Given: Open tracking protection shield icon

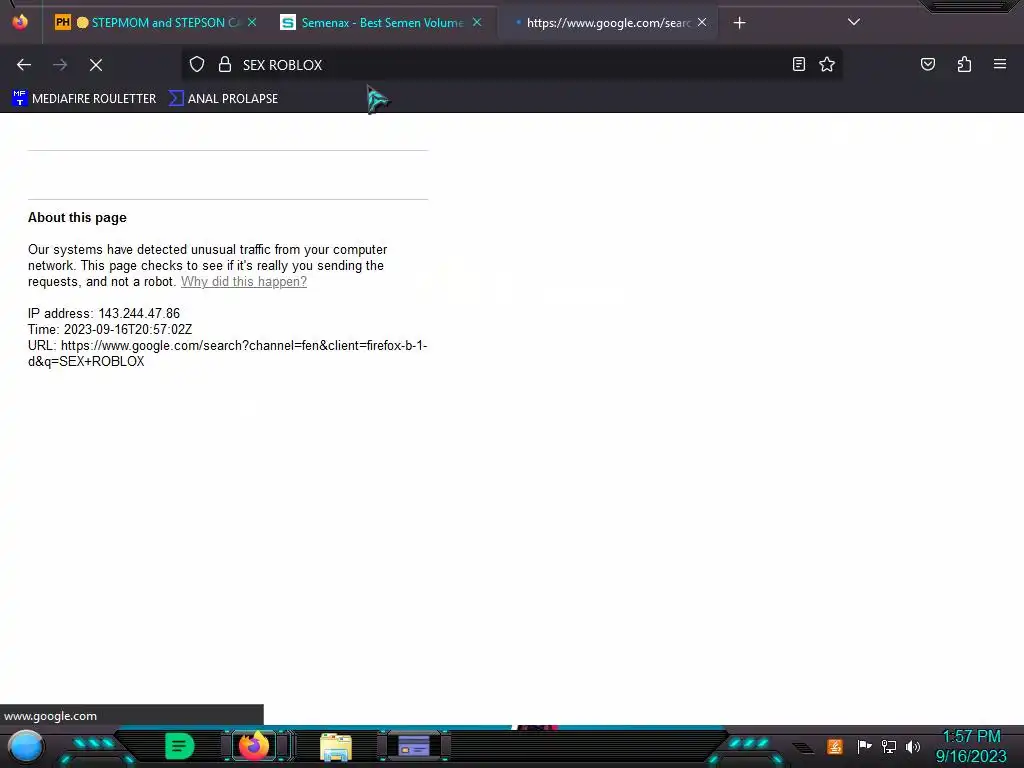Looking at the screenshot, I should pyautogui.click(x=197, y=64).
